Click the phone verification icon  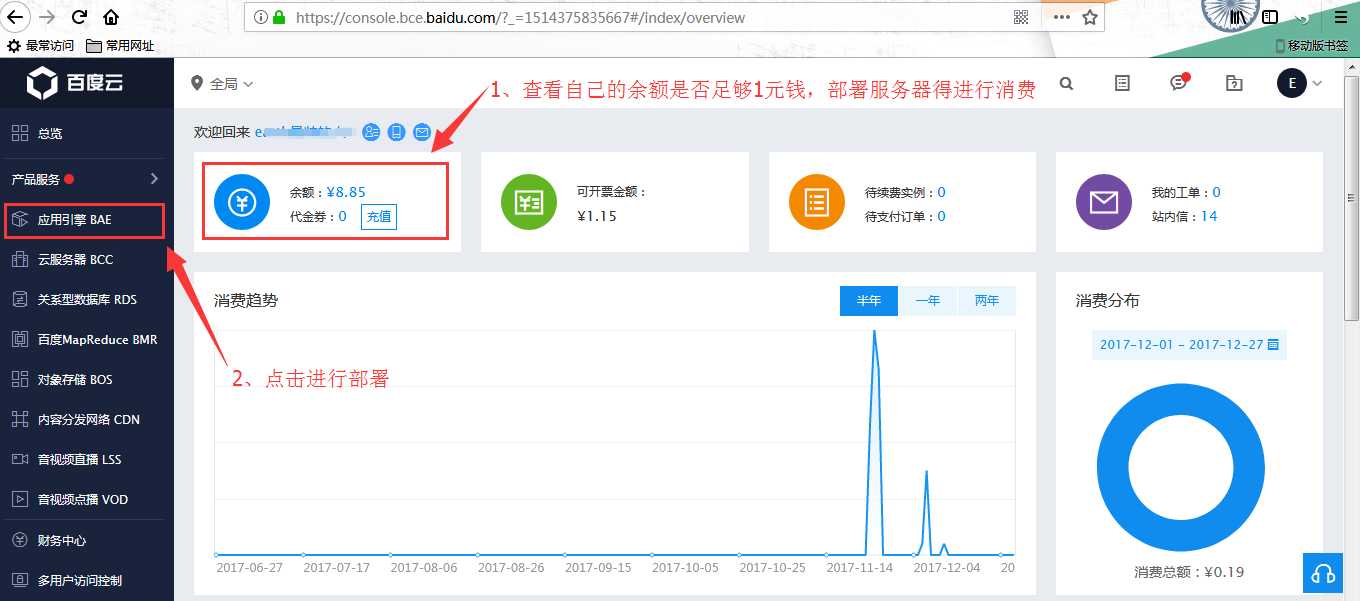[x=396, y=132]
